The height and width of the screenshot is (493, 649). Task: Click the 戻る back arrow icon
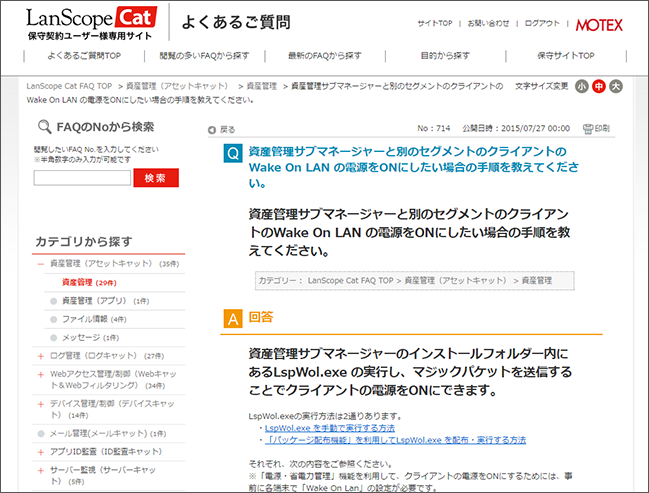click(212, 130)
